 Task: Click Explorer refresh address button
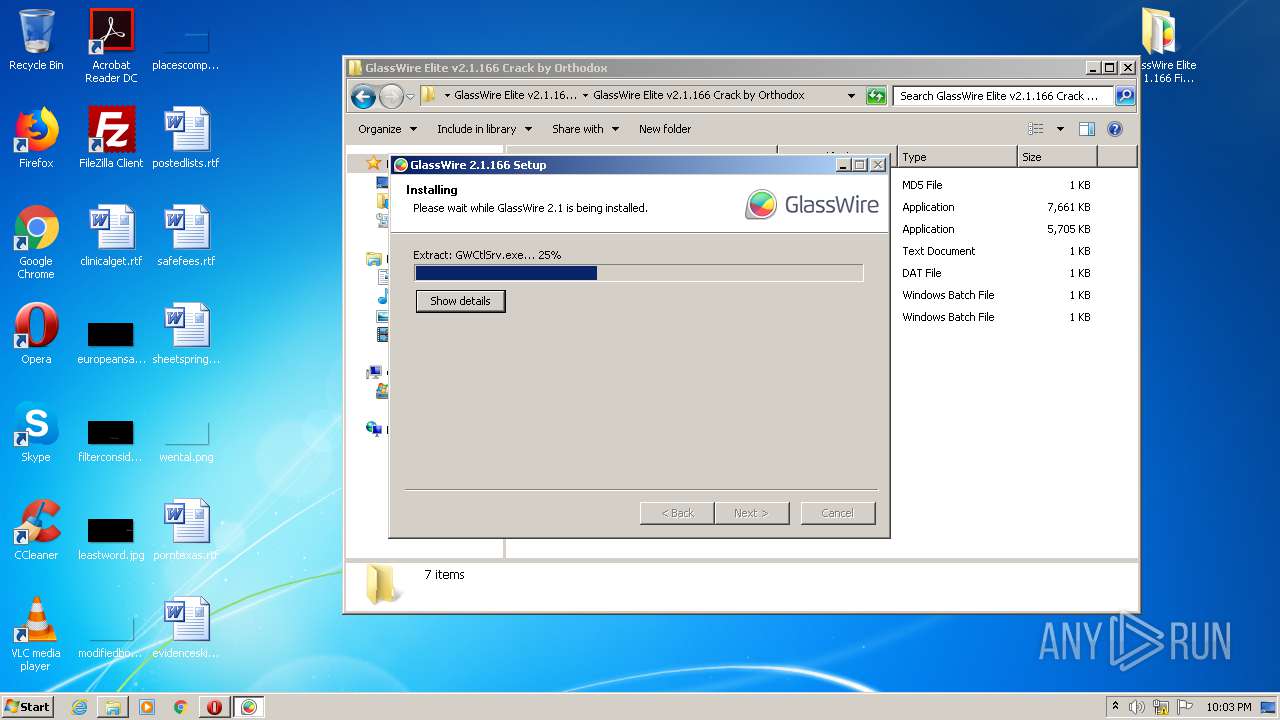coord(876,96)
